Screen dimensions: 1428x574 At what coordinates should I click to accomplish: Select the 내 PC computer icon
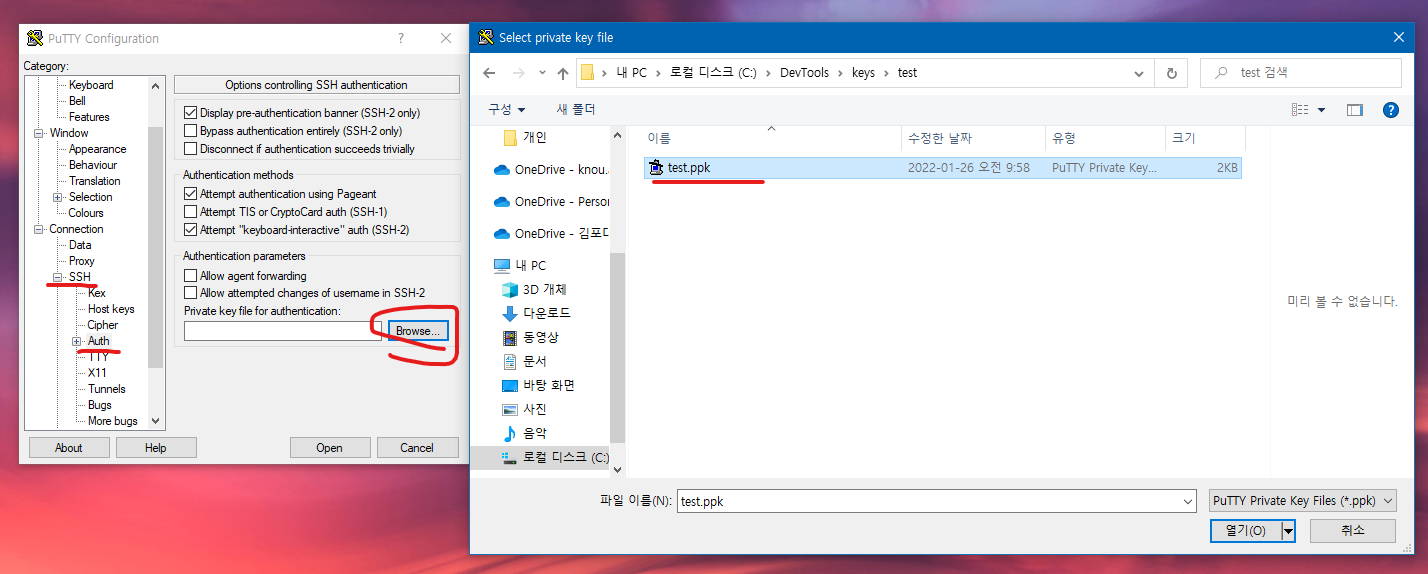click(502, 266)
